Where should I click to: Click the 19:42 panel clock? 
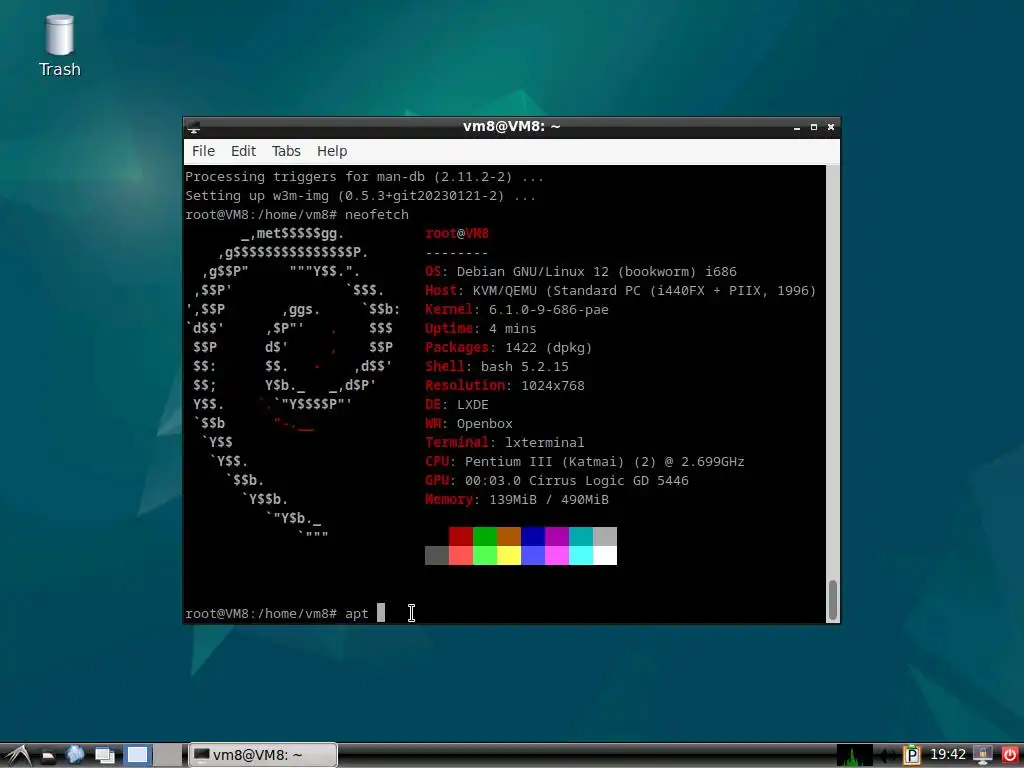click(947, 755)
